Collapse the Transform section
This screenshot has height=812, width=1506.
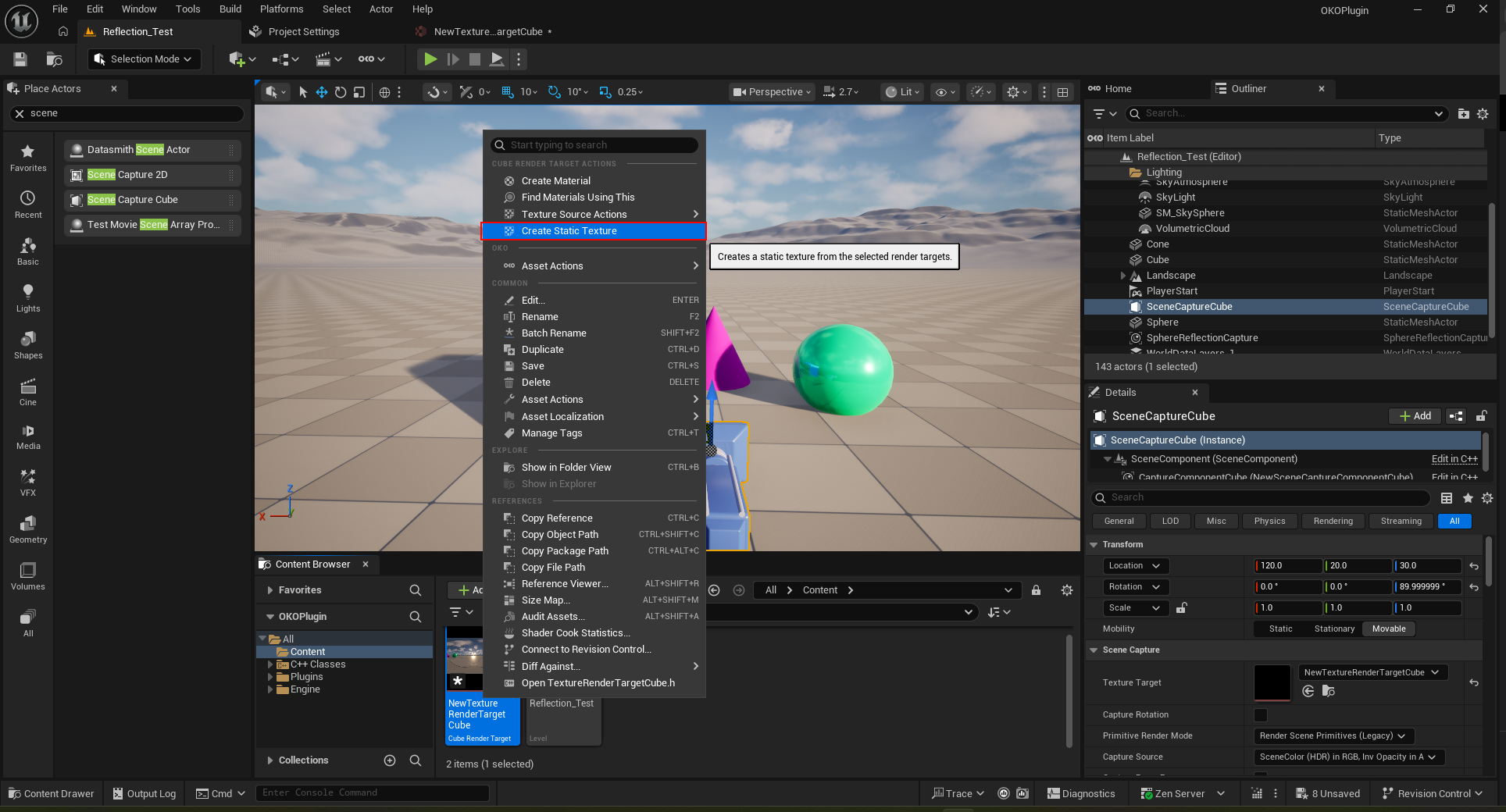[1094, 545]
